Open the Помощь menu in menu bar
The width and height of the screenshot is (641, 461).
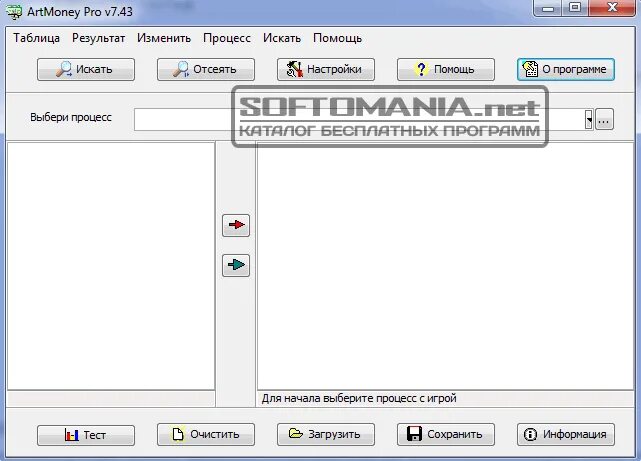(x=337, y=38)
